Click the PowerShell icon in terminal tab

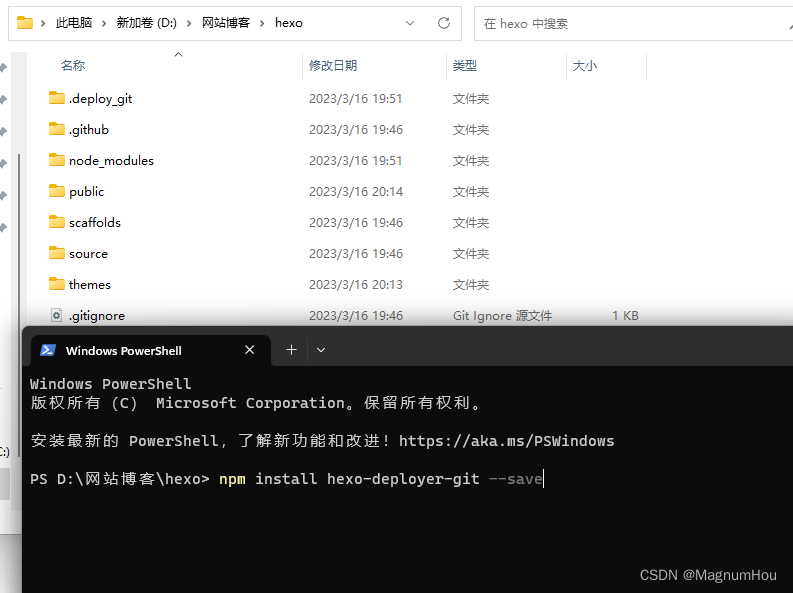[x=48, y=350]
